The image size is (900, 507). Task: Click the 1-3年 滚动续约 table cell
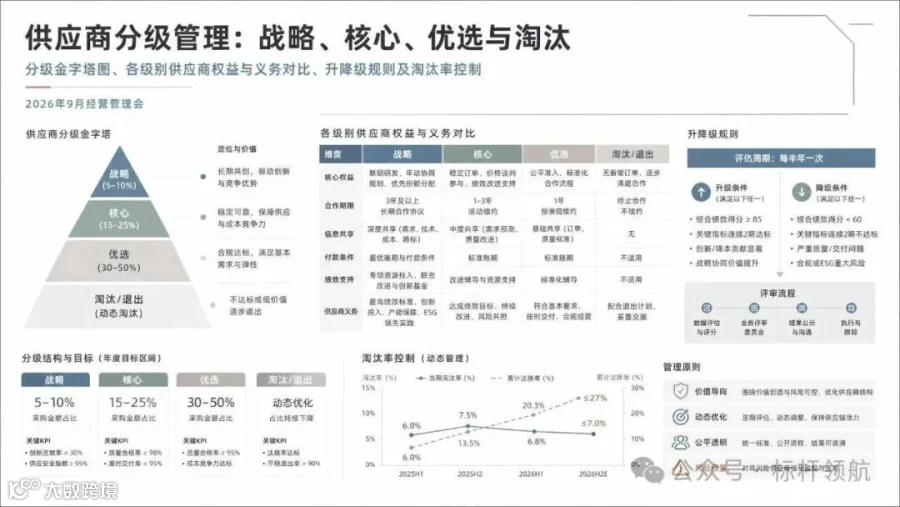coord(482,206)
